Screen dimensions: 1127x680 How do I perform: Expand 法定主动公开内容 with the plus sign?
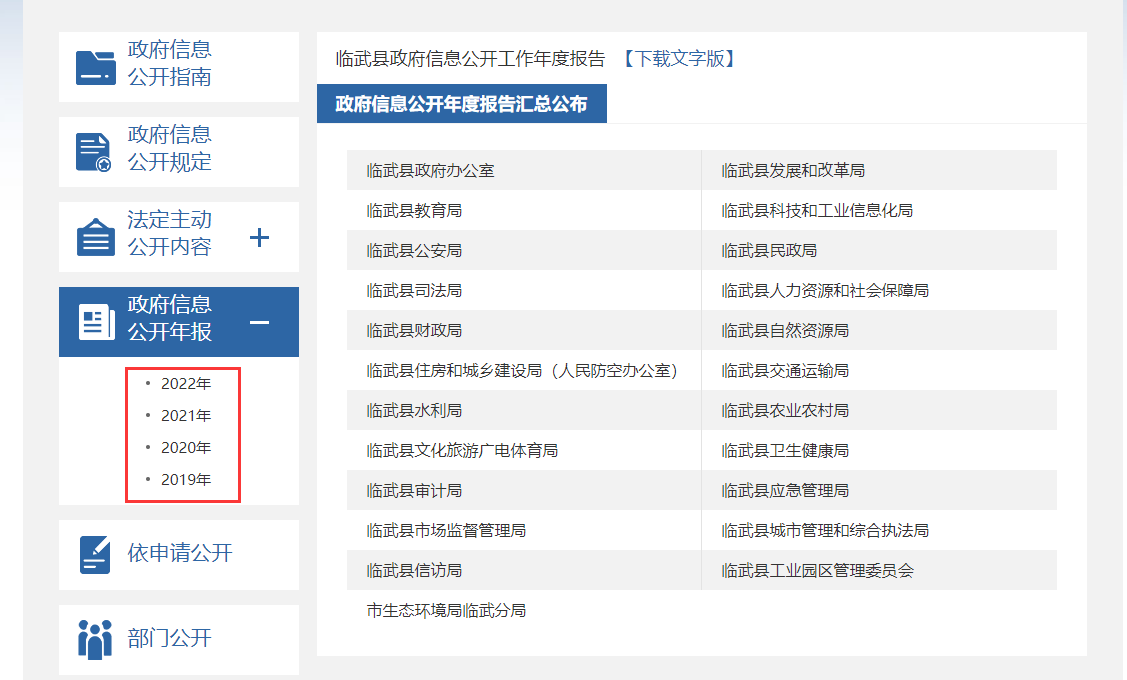pyautogui.click(x=259, y=237)
